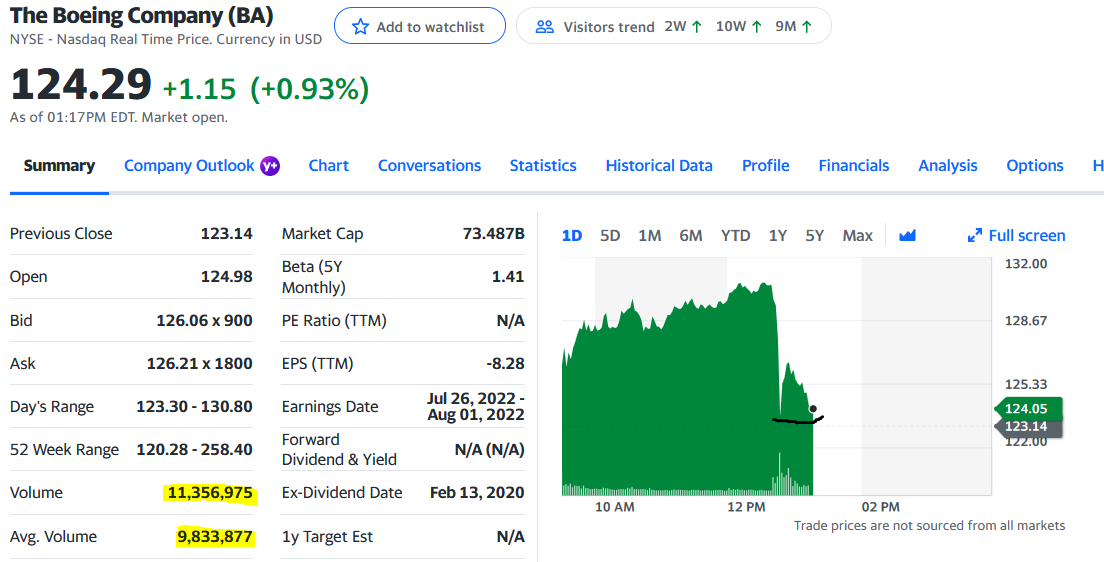
Task: Click the 52 Week Range value
Action: pyautogui.click(x=194, y=449)
